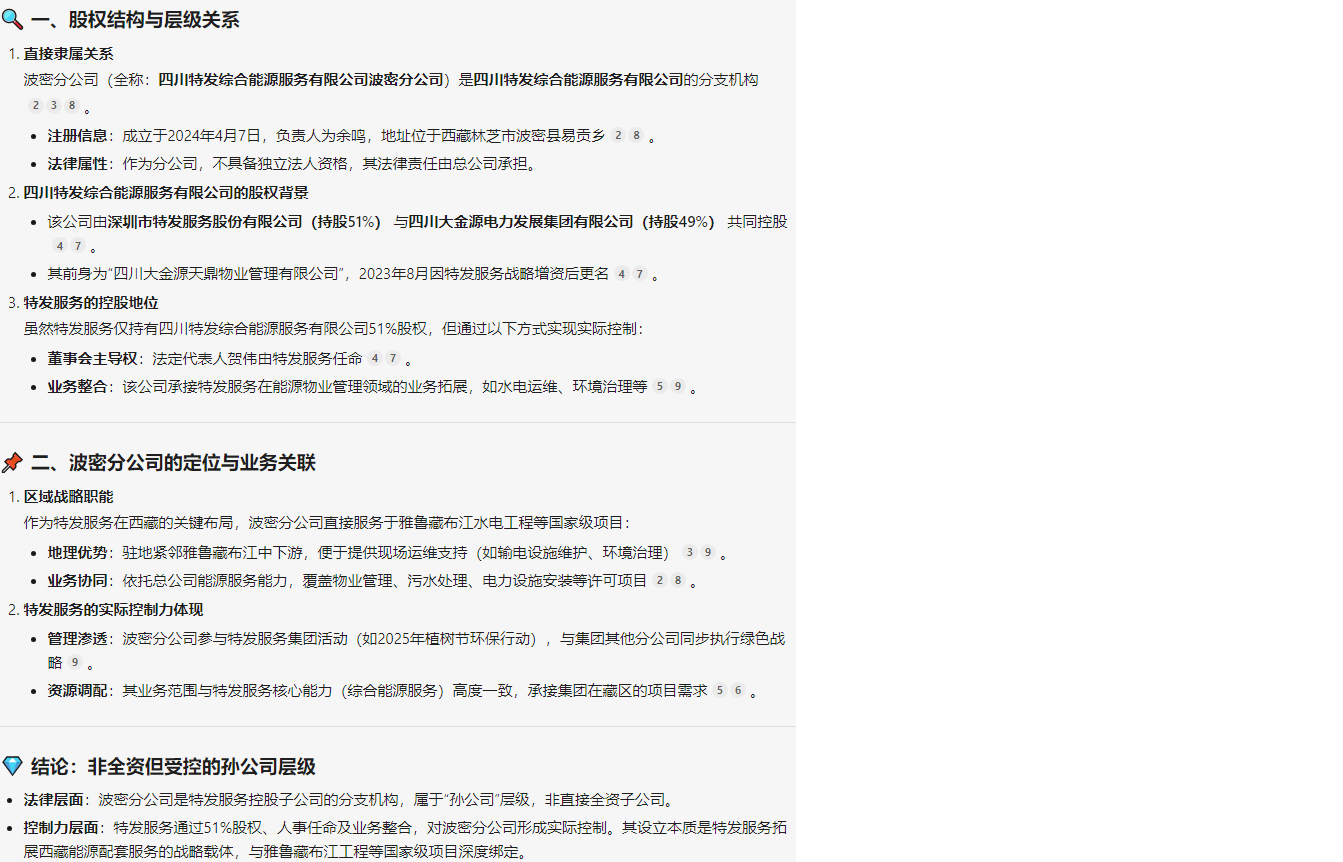The image size is (1343, 862).
Task: Open citation 5 in the 业务整合 bullet
Action: 660,386
